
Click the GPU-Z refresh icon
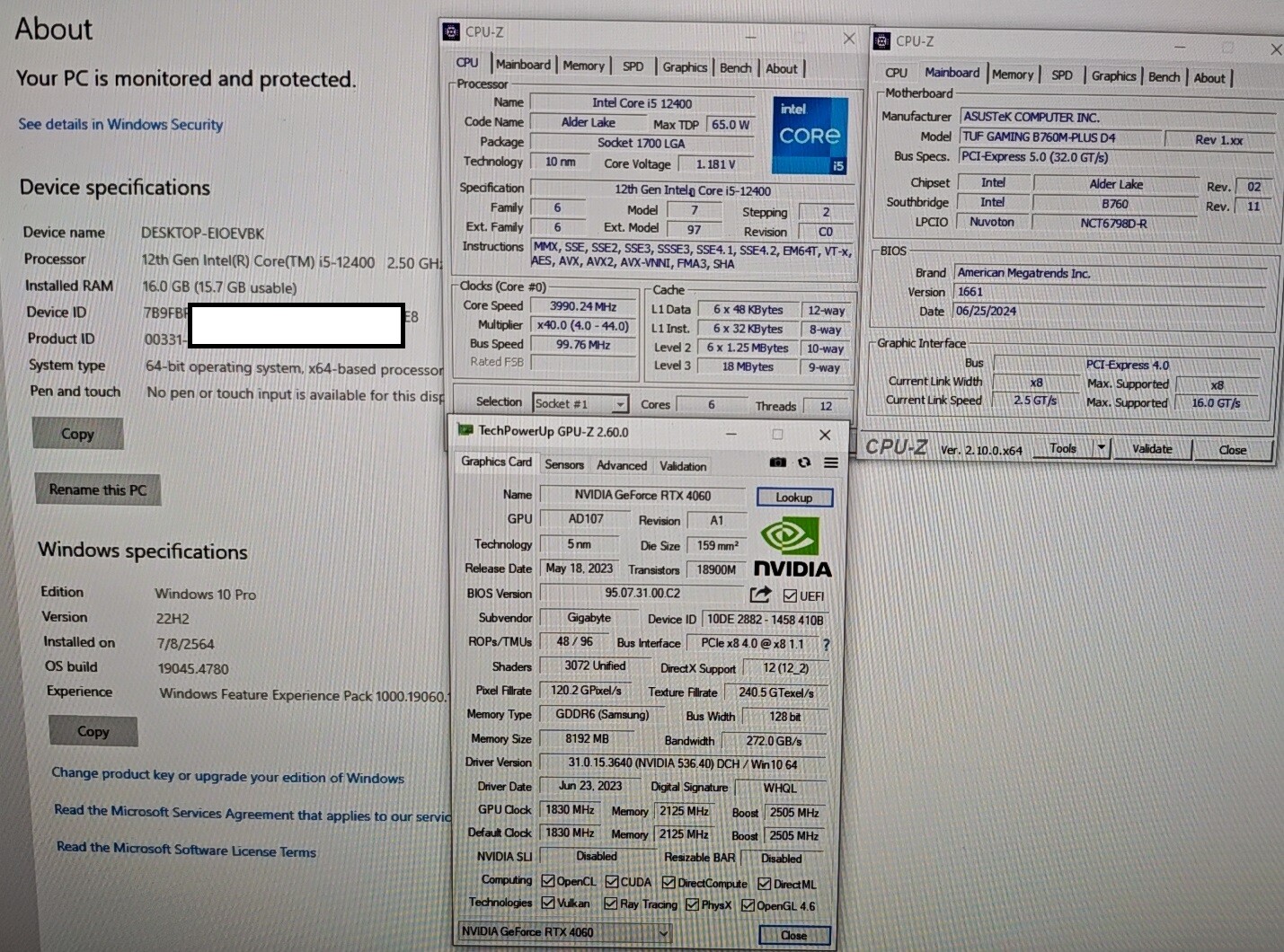804,463
